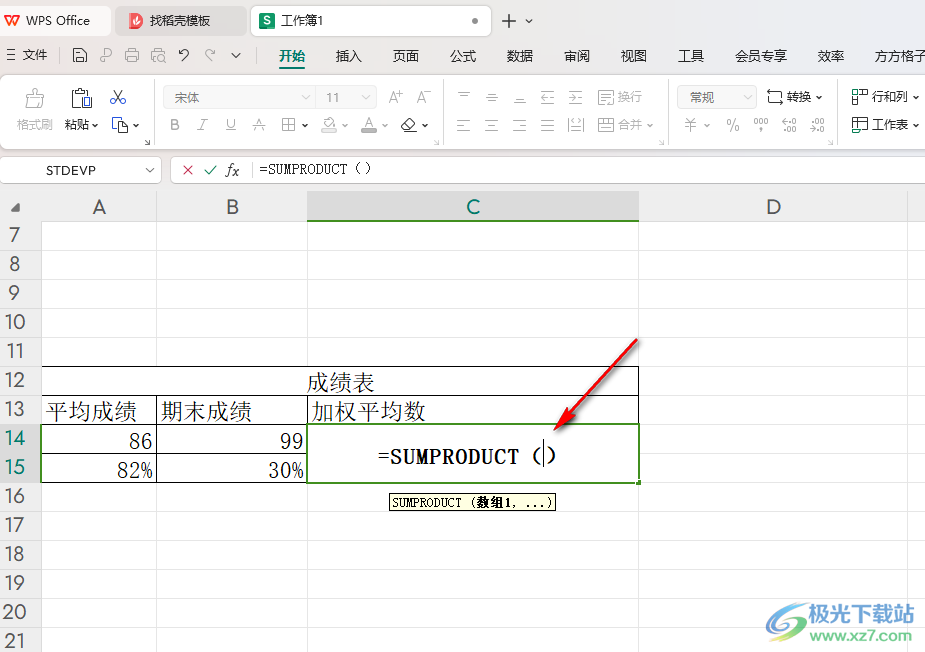Screen dimensions: 925x652
Task: Click the Paste clipboard icon
Action: click(81, 98)
